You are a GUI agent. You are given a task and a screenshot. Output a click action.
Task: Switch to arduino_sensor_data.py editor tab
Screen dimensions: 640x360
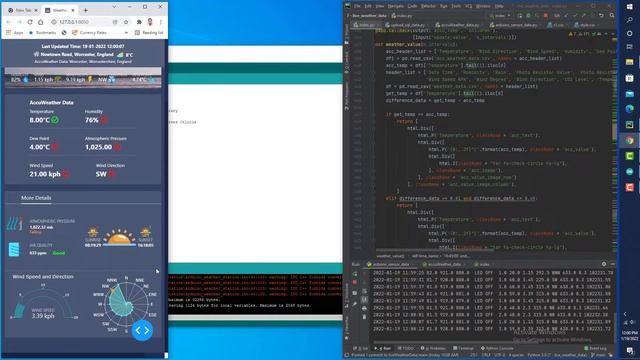[515, 25]
